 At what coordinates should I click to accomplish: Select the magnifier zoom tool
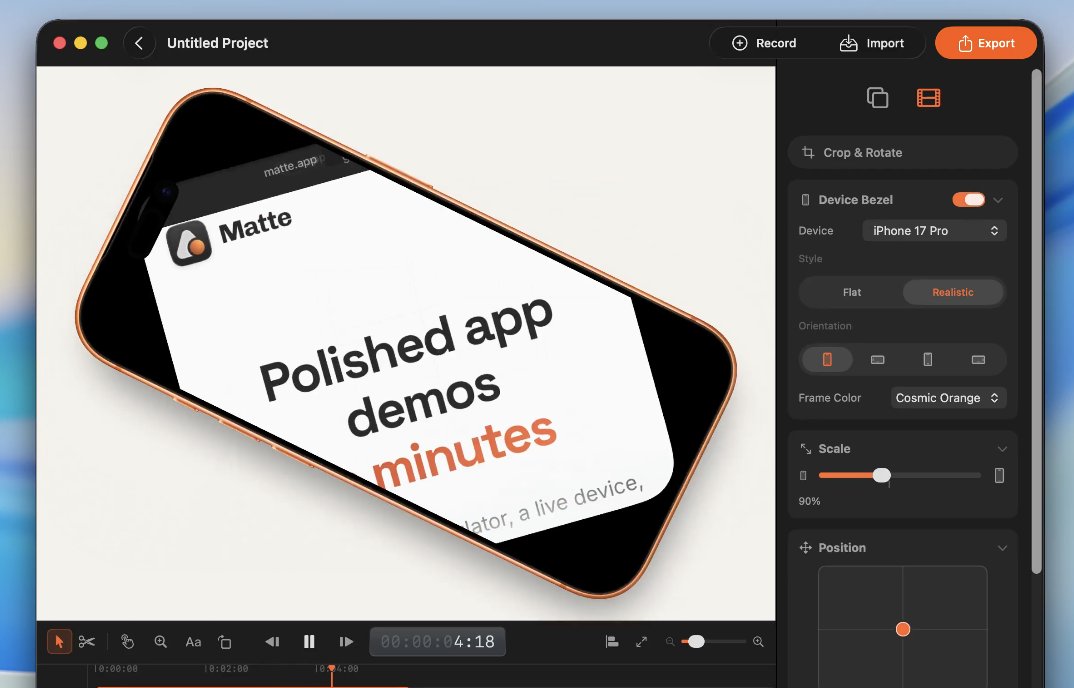point(160,641)
